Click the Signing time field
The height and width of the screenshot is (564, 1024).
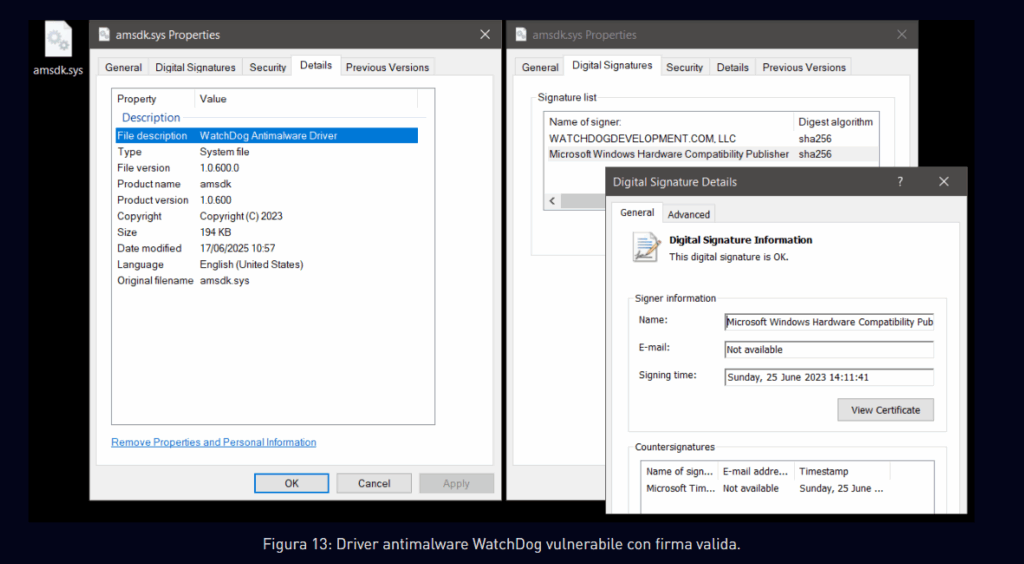829,377
